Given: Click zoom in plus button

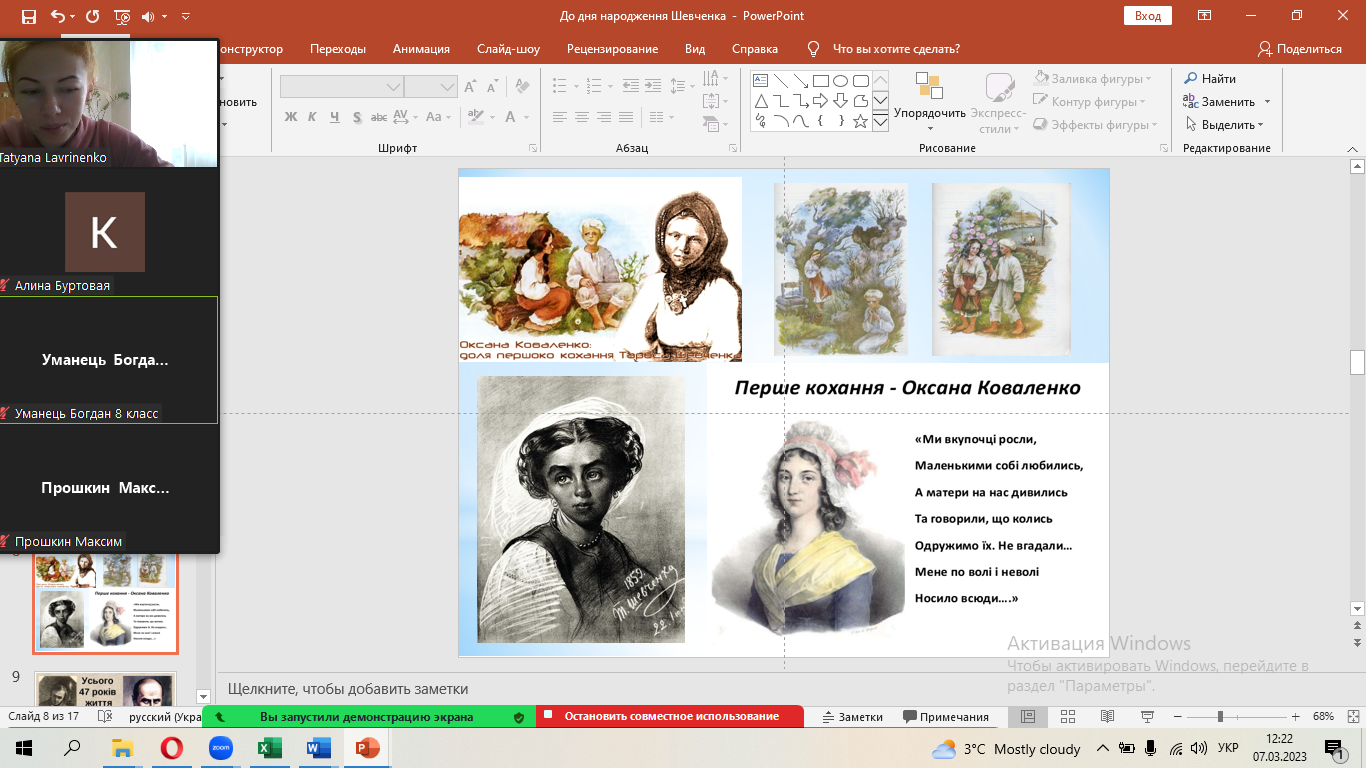Looking at the screenshot, I should point(1296,717).
